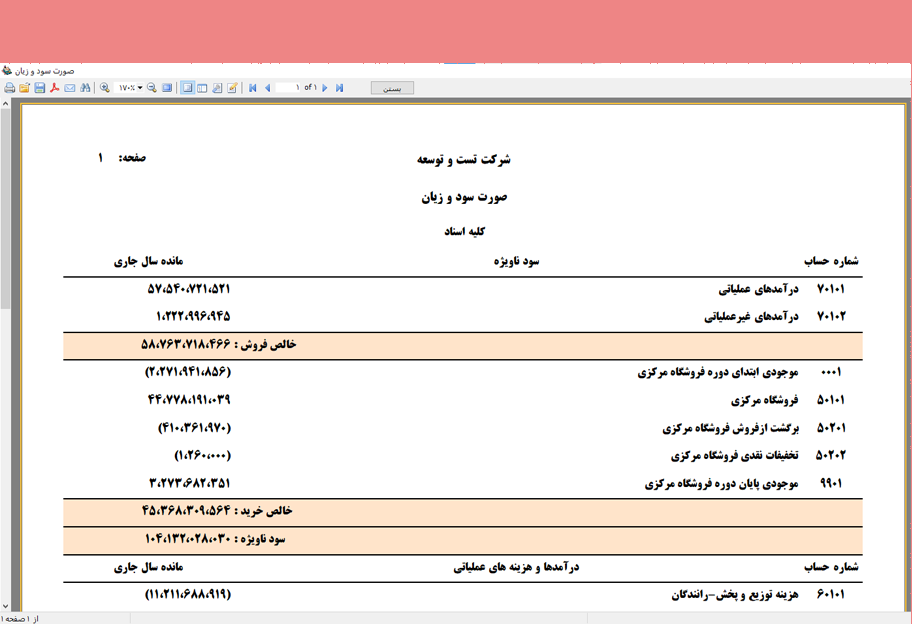Go to first page
This screenshot has height=624, width=912.
(x=252, y=88)
